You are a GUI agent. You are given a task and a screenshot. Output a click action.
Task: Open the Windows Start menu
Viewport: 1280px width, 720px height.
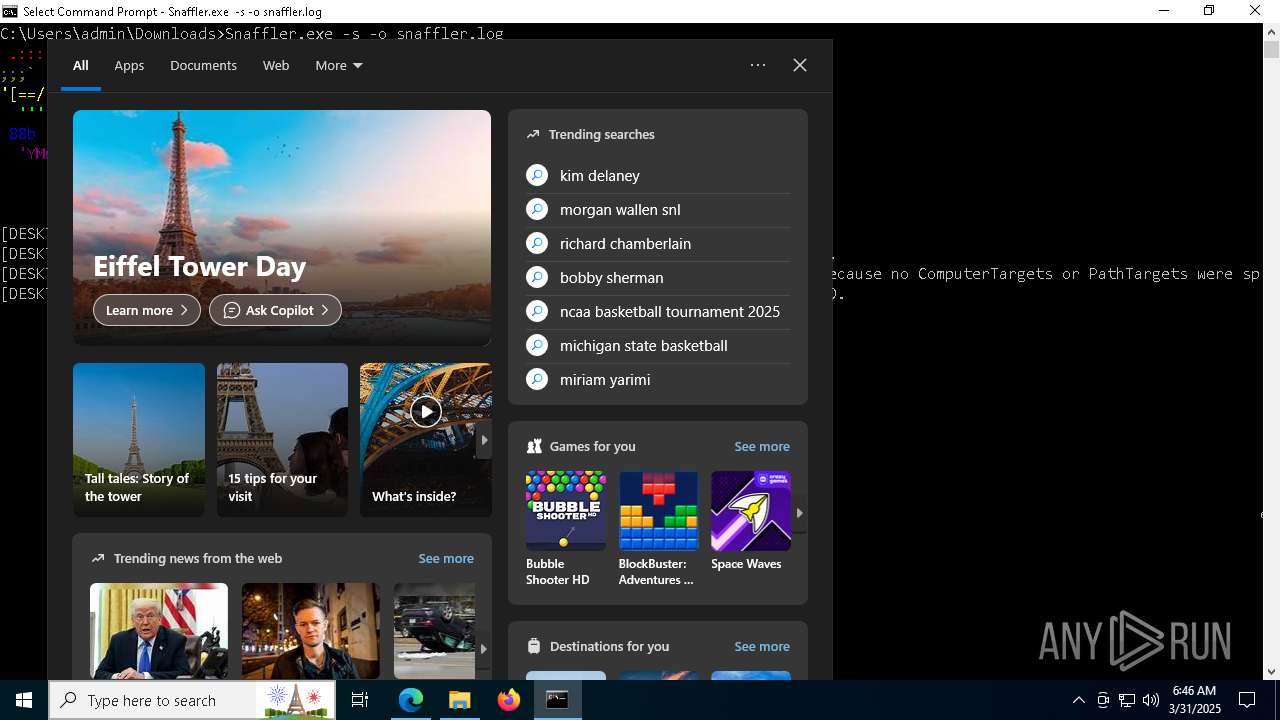[x=24, y=700]
